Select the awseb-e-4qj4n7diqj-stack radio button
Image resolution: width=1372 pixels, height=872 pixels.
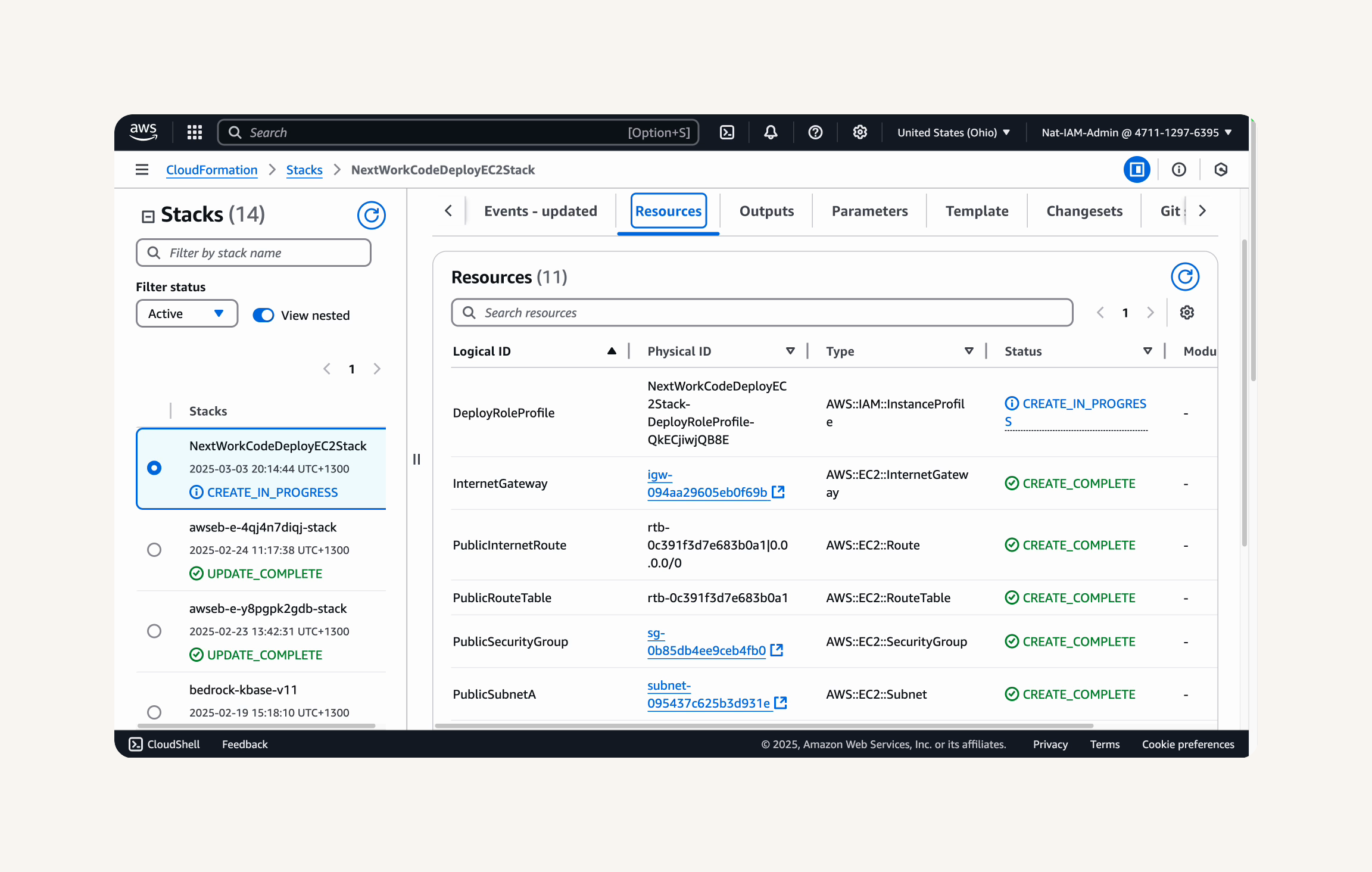154,550
